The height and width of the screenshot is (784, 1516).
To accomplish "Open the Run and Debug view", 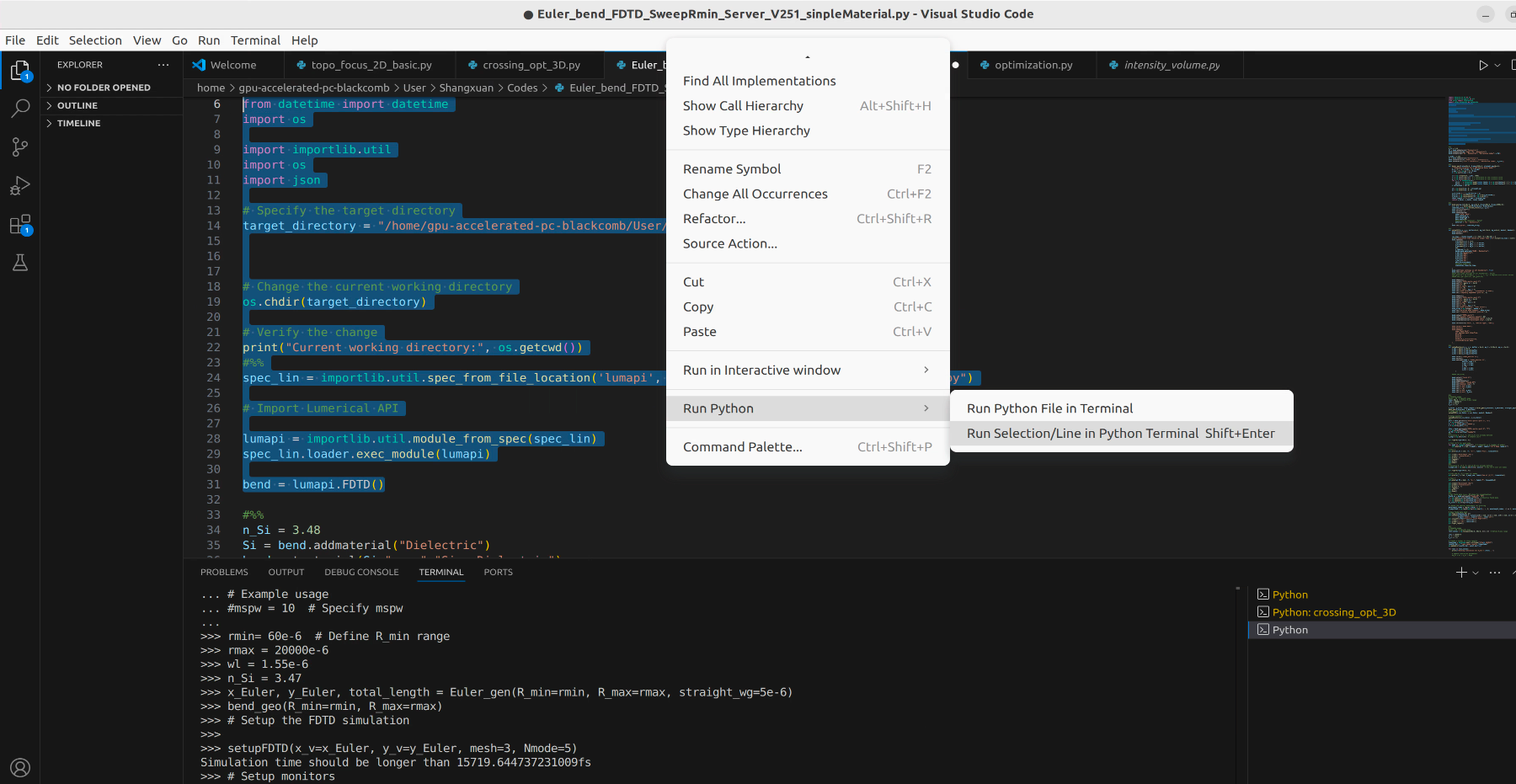I will pyautogui.click(x=20, y=186).
